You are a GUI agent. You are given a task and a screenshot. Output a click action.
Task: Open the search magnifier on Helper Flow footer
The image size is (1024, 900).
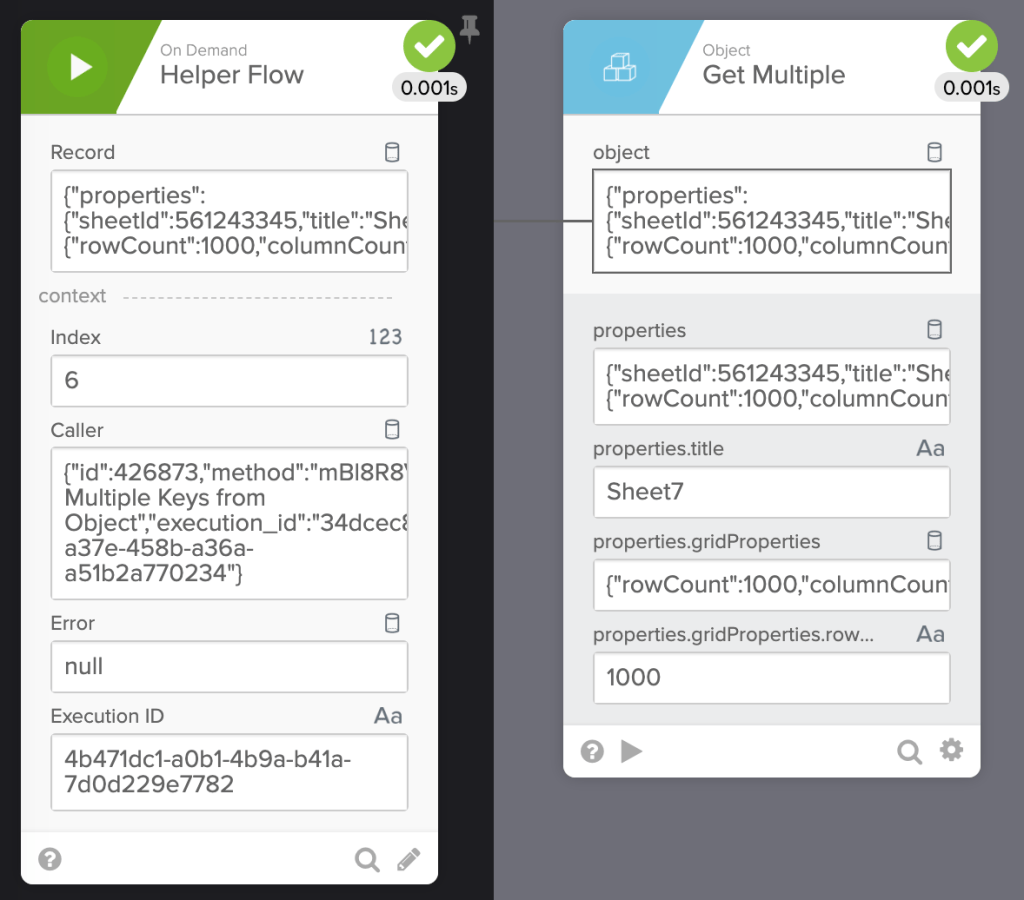(367, 859)
